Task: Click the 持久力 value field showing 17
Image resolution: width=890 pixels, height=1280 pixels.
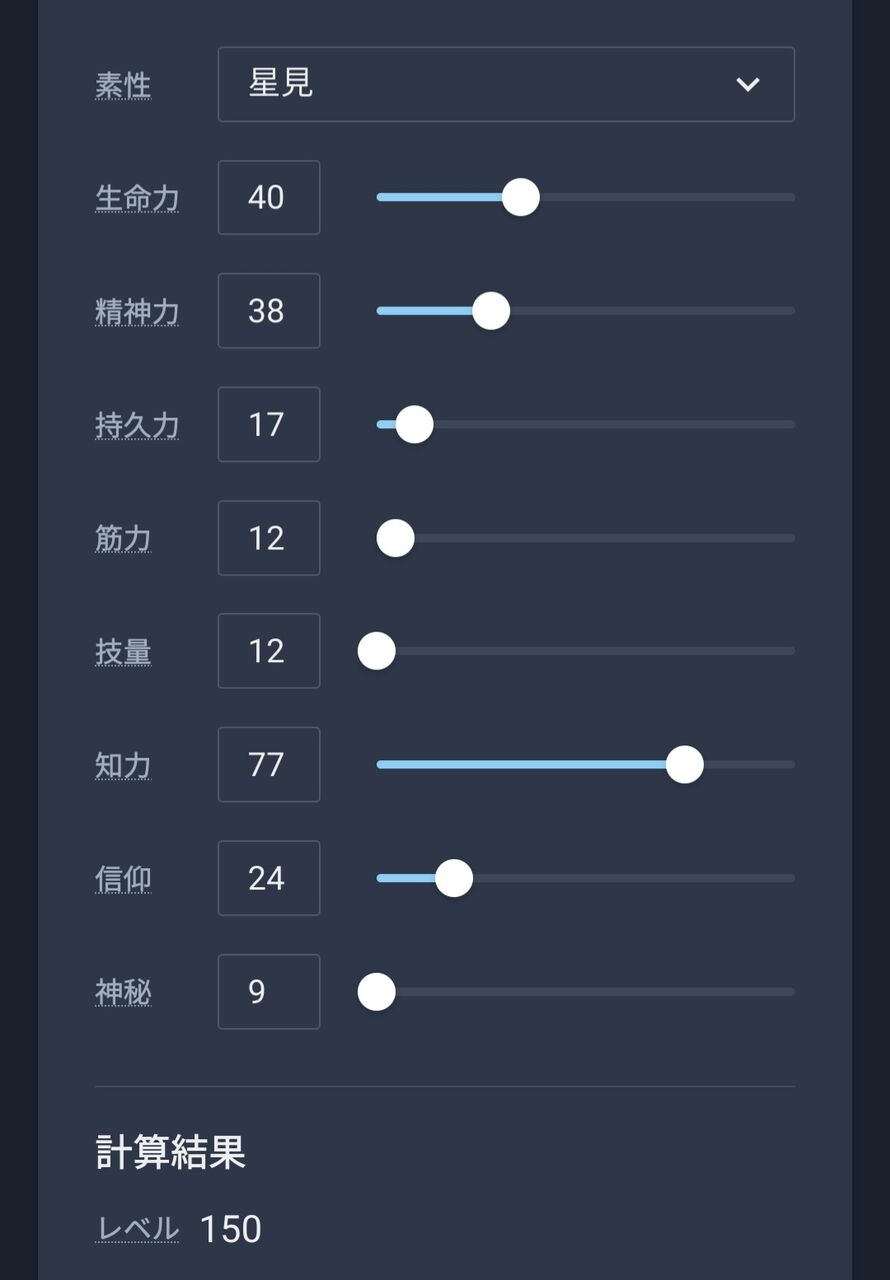Action: coord(269,424)
